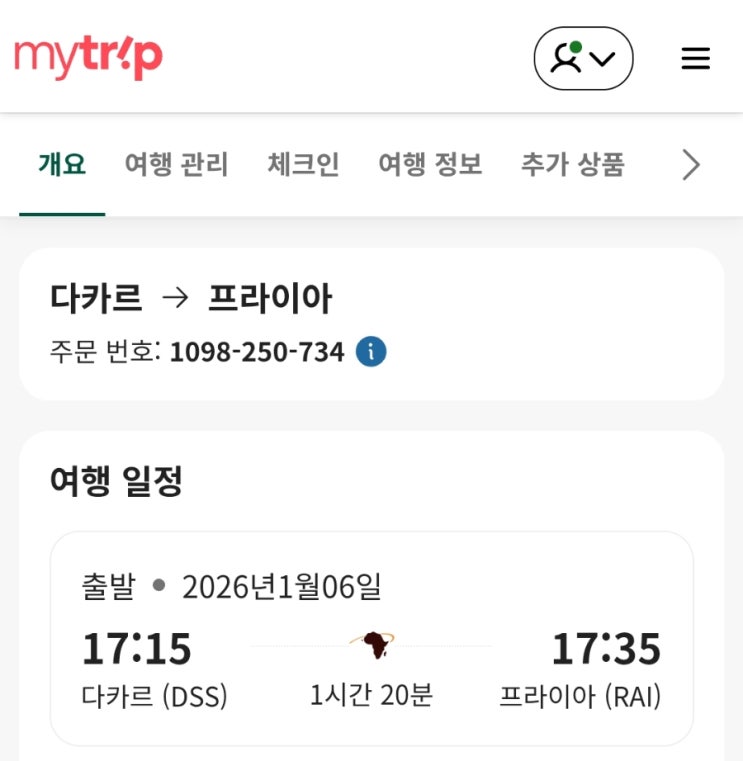Click the mytrip logo
The width and height of the screenshot is (743, 761).
(x=88, y=57)
